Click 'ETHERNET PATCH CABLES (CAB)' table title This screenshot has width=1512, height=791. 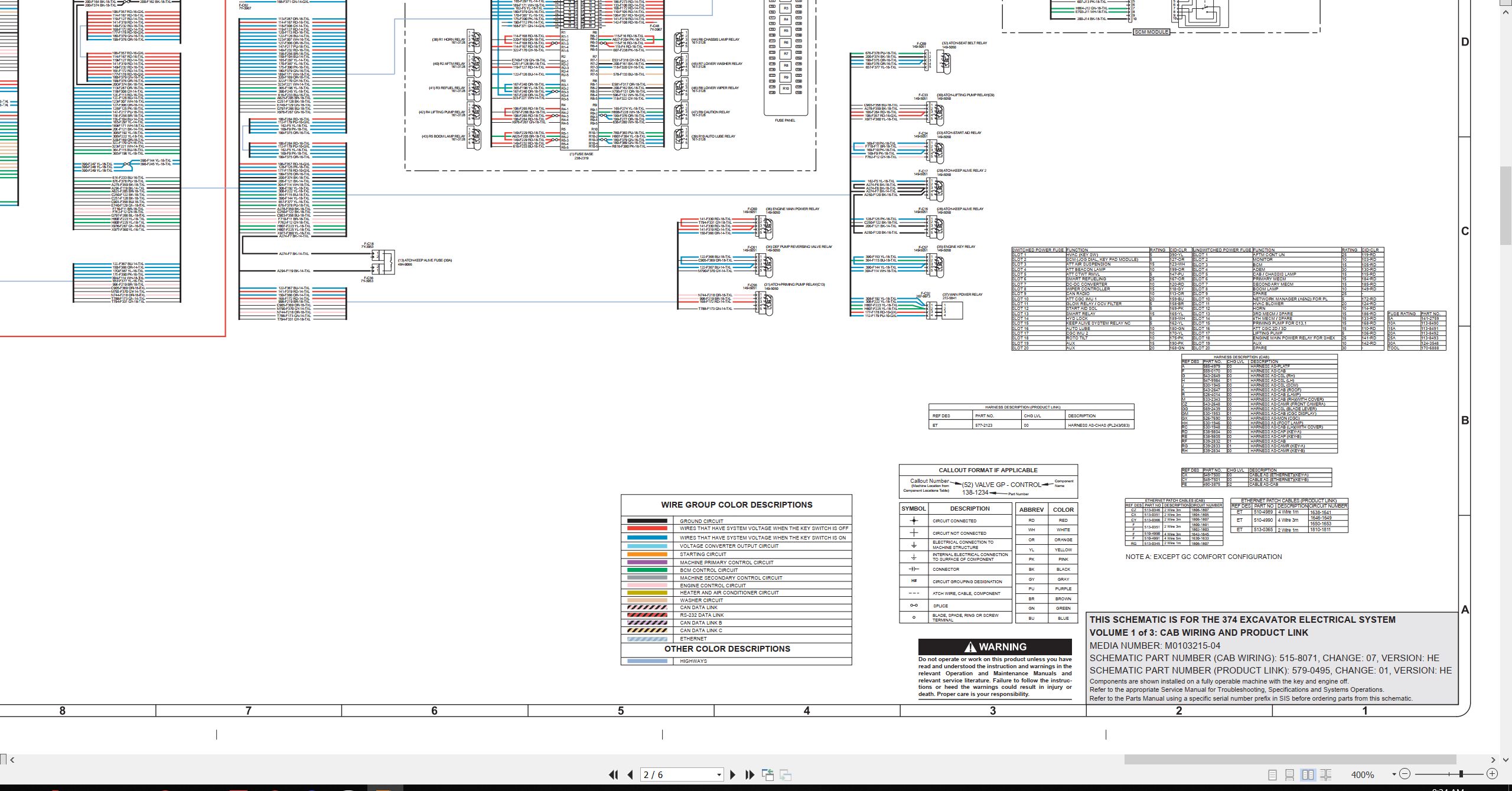1174,501
